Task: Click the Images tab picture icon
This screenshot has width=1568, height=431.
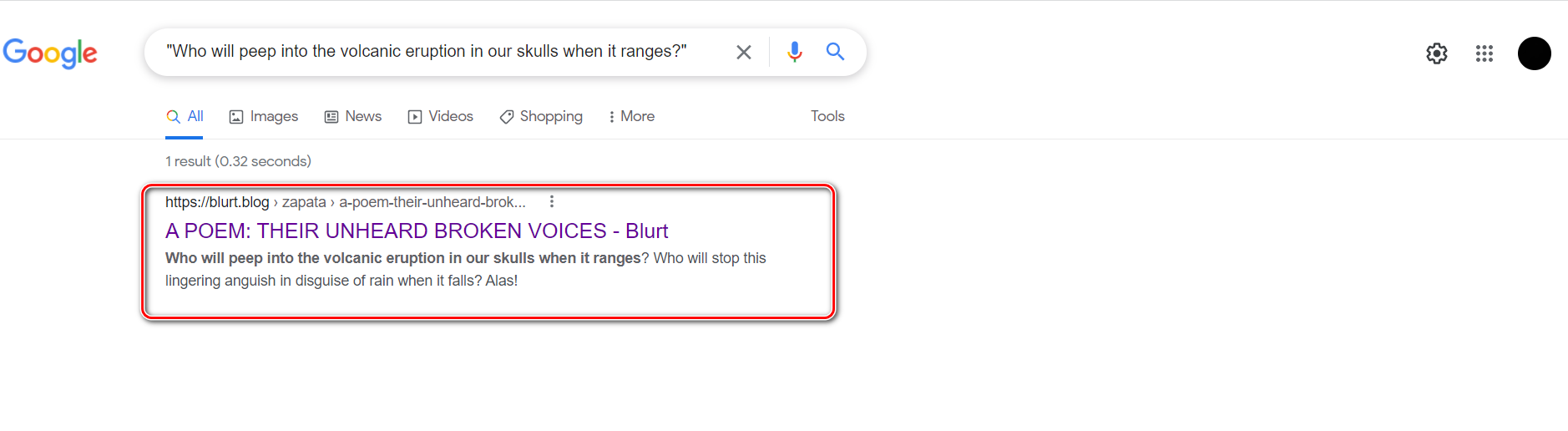Action: tap(236, 117)
